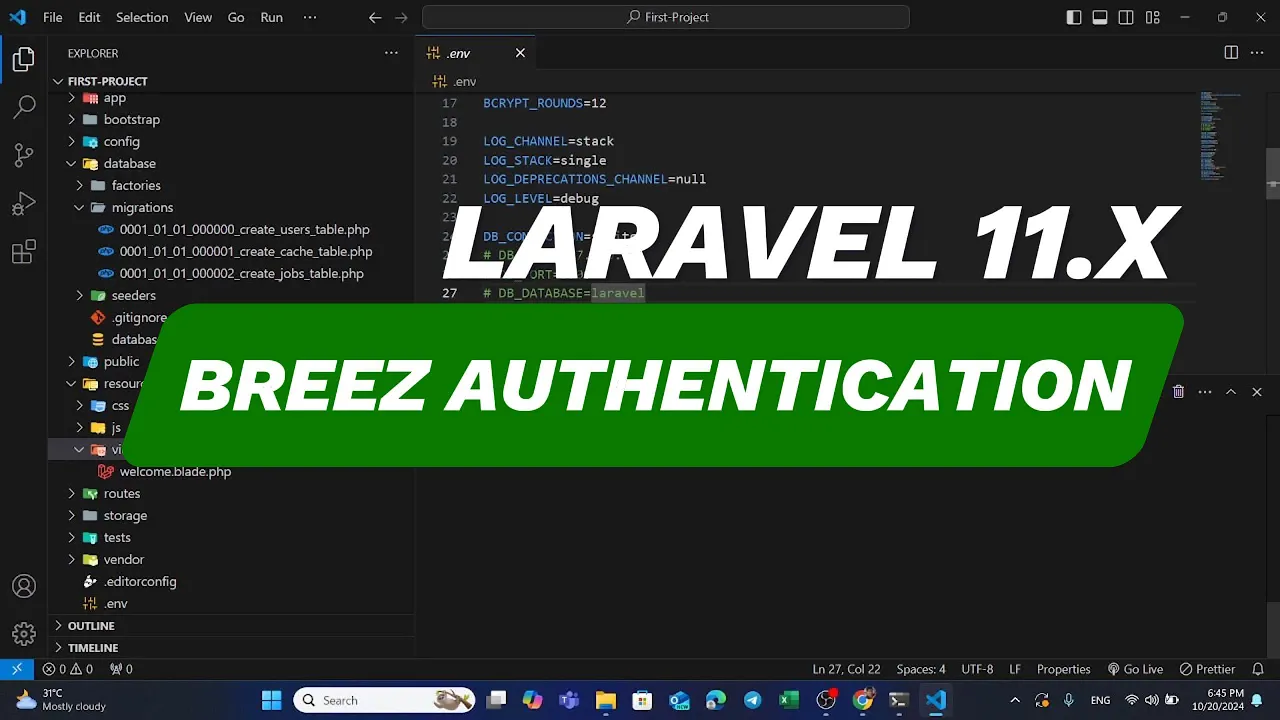Open welcome.blade.php file
The width and height of the screenshot is (1280, 720).
pyautogui.click(x=175, y=471)
